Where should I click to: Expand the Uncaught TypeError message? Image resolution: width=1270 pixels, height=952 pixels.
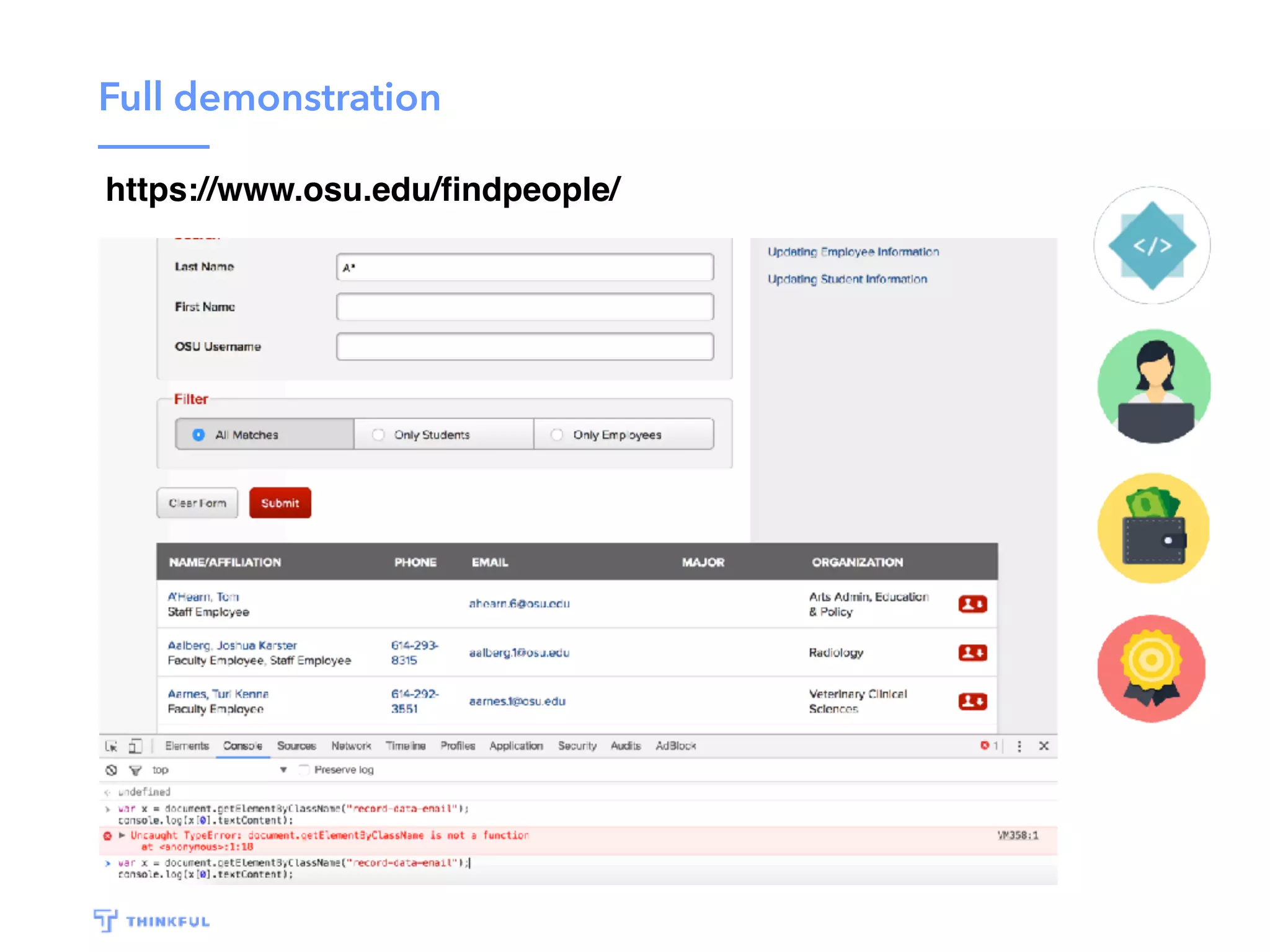pyautogui.click(x=122, y=835)
